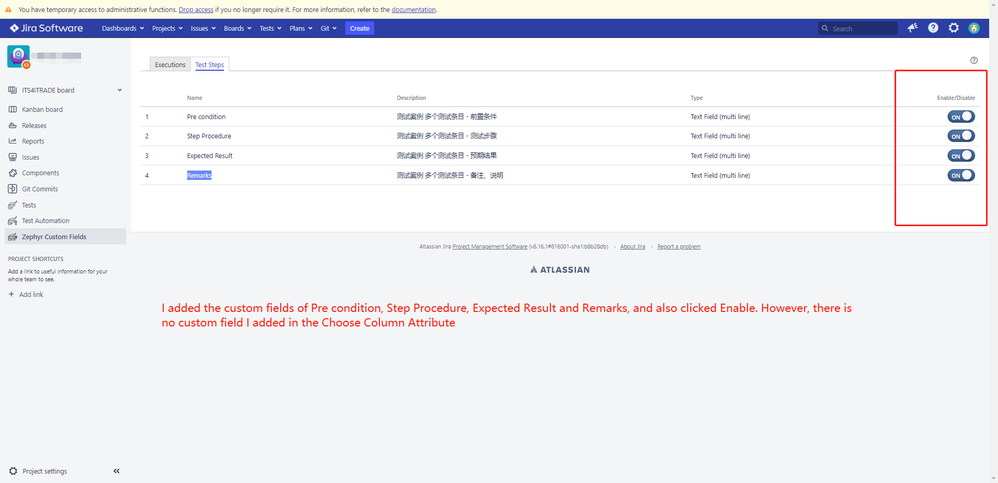The image size is (998, 483).
Task: Open Project settings in sidebar
Action: (x=45, y=472)
